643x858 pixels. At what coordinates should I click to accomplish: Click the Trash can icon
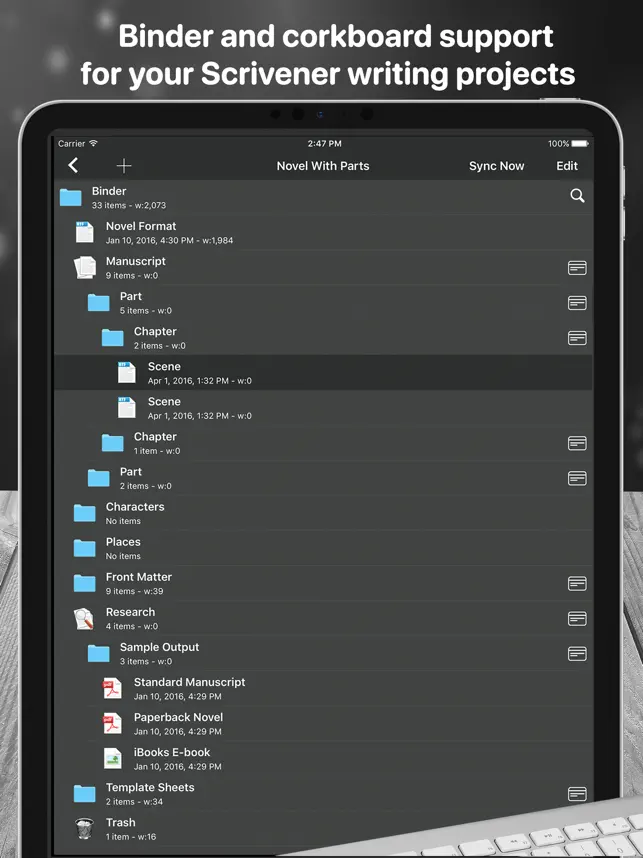(84, 828)
